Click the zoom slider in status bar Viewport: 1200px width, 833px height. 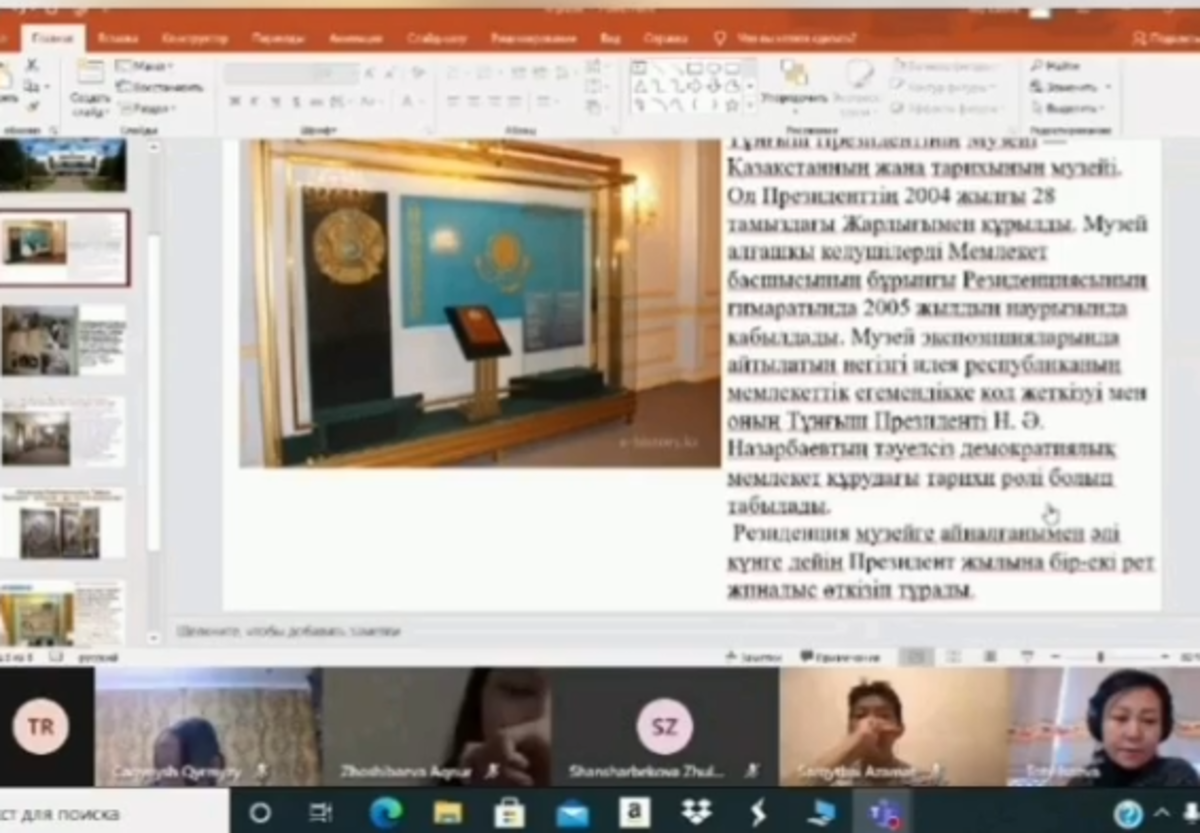[x=1100, y=657]
